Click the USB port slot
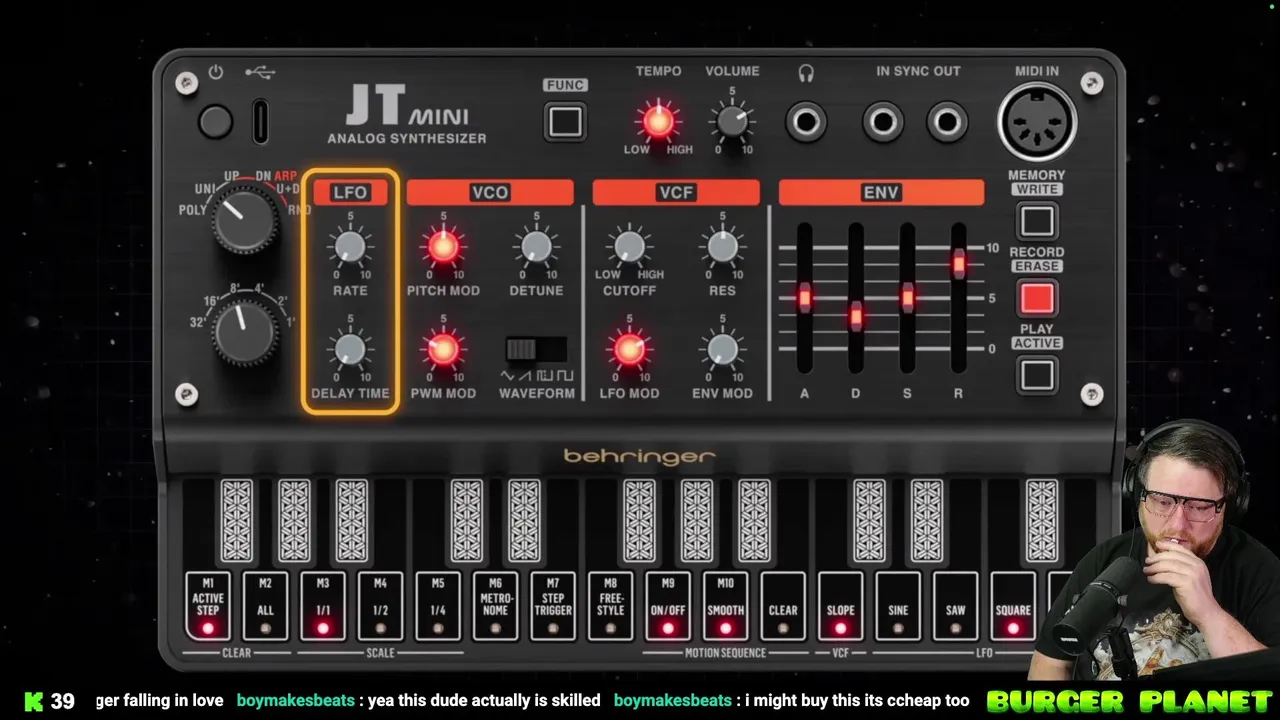 point(260,121)
